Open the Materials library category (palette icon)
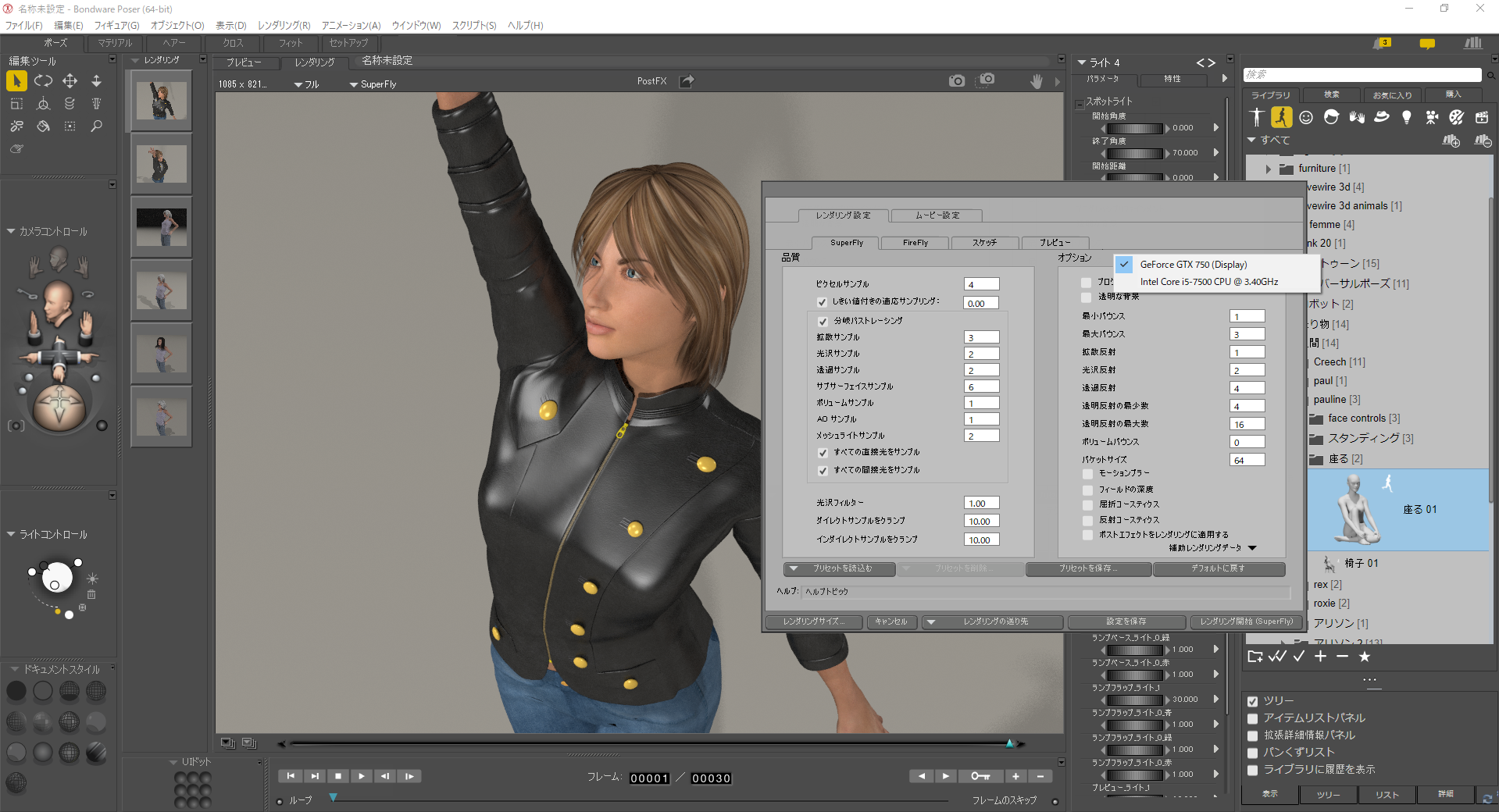This screenshot has width=1499, height=812. (1457, 117)
